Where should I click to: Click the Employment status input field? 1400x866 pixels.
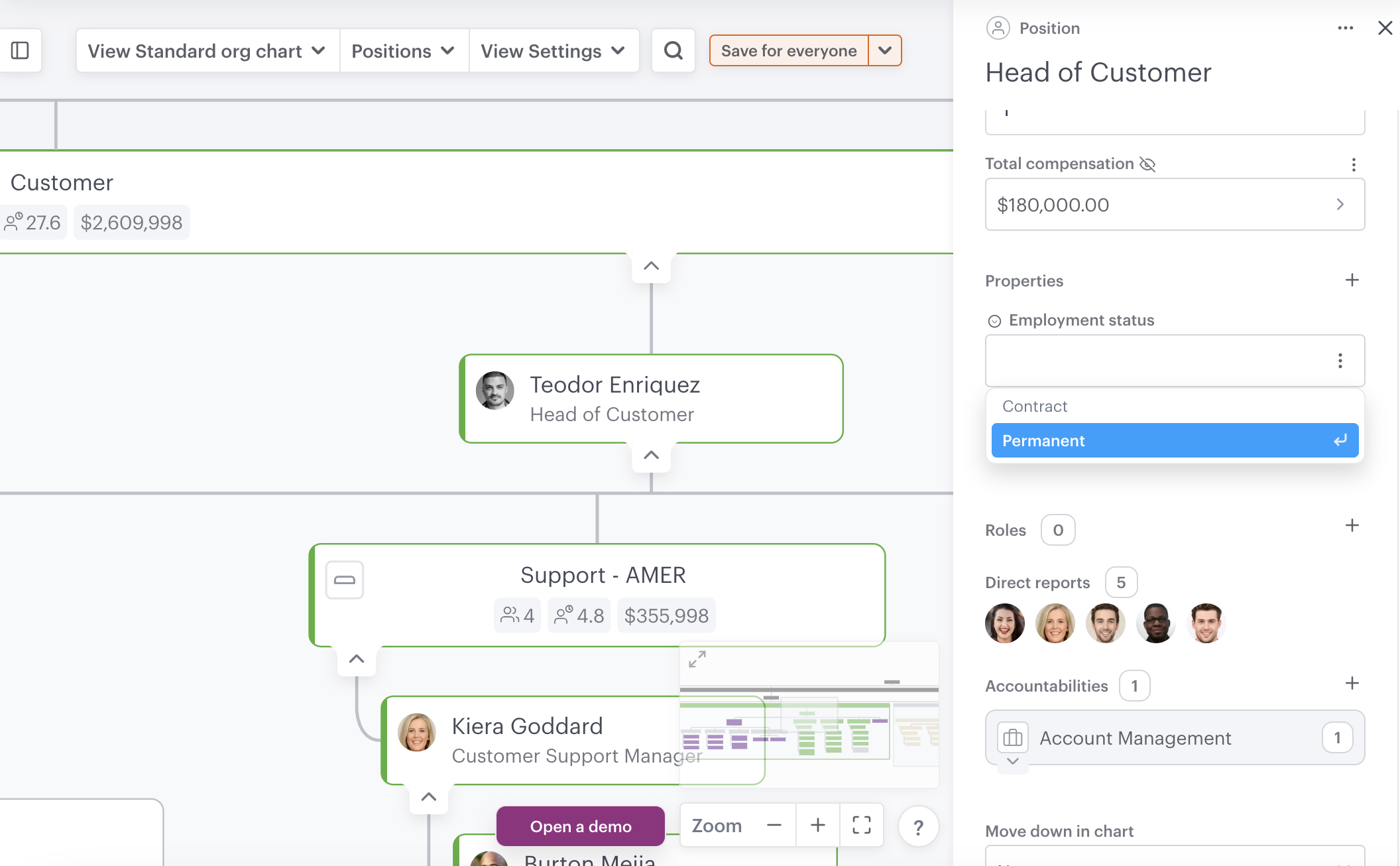pyautogui.click(x=1175, y=361)
